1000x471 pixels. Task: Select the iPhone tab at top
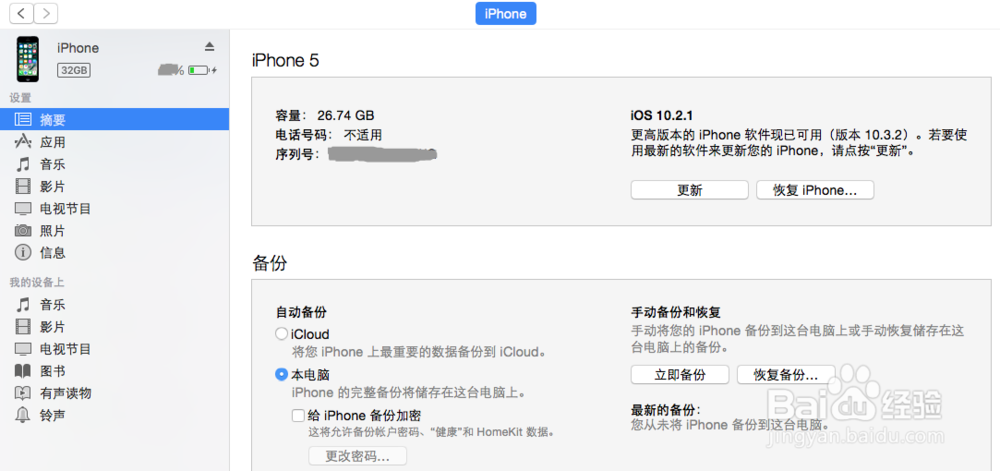tap(506, 13)
